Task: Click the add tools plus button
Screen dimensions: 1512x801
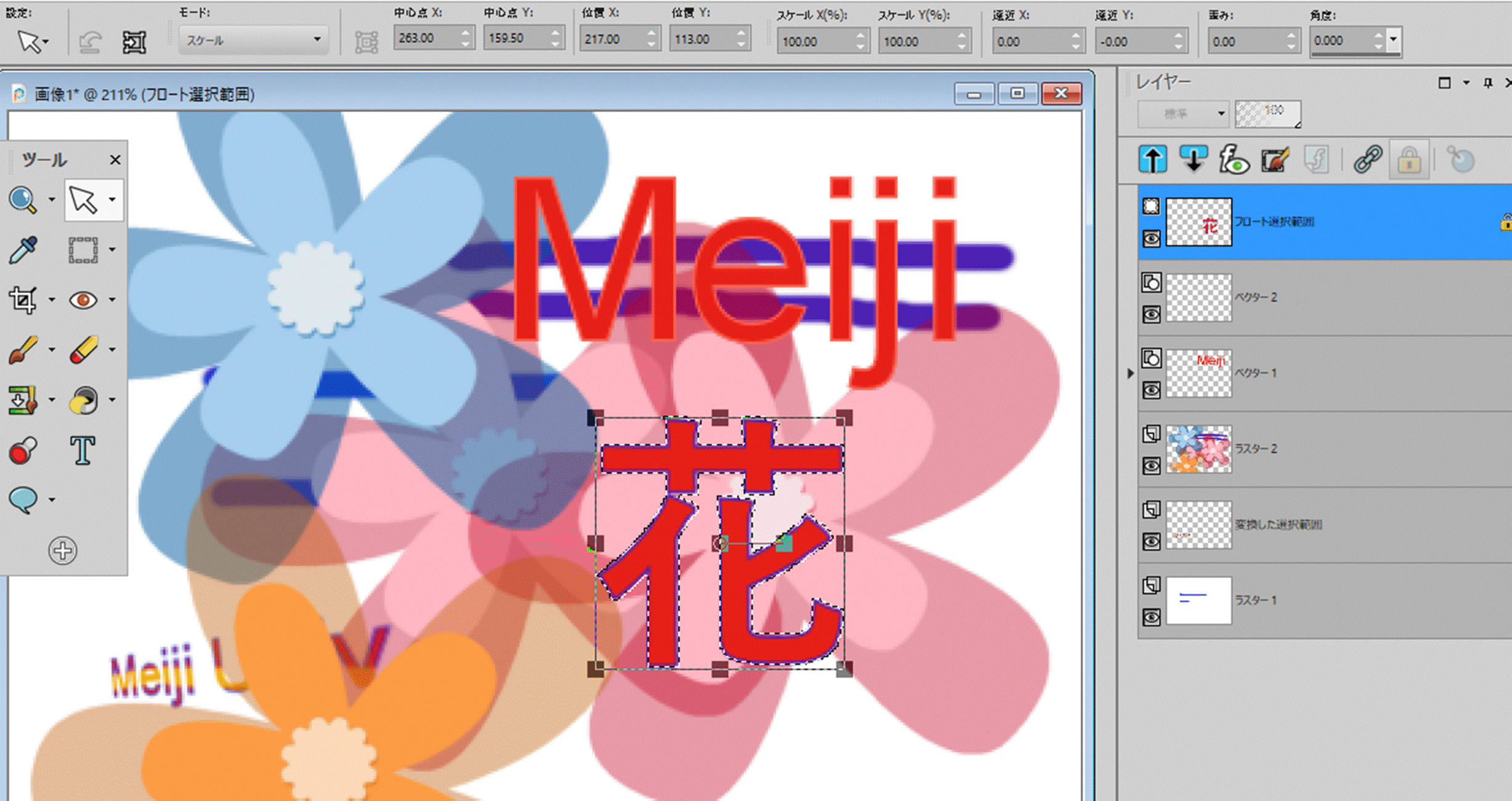Action: pyautogui.click(x=63, y=550)
